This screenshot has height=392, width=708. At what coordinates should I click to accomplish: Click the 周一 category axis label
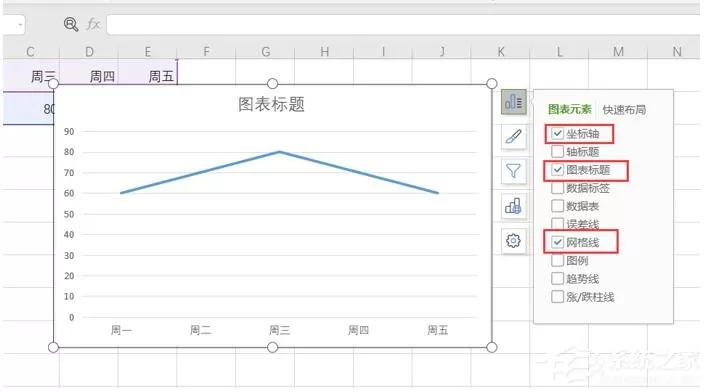point(121,330)
